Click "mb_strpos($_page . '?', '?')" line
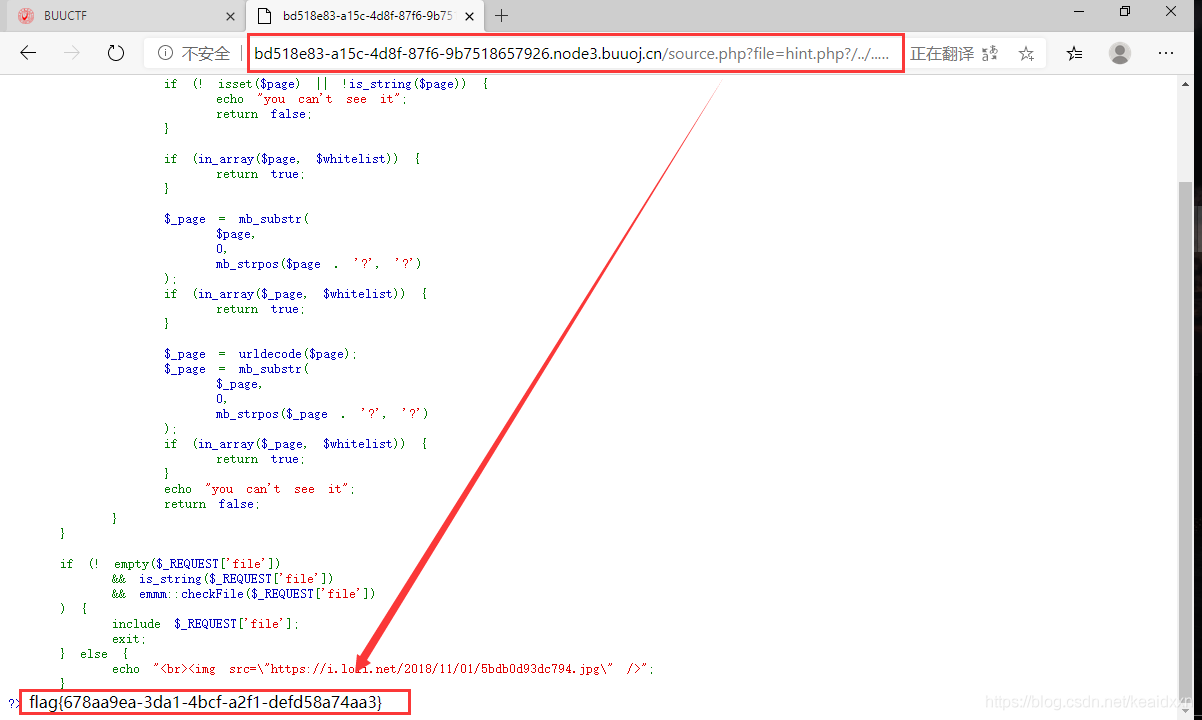The image size is (1202, 720). coord(322,414)
